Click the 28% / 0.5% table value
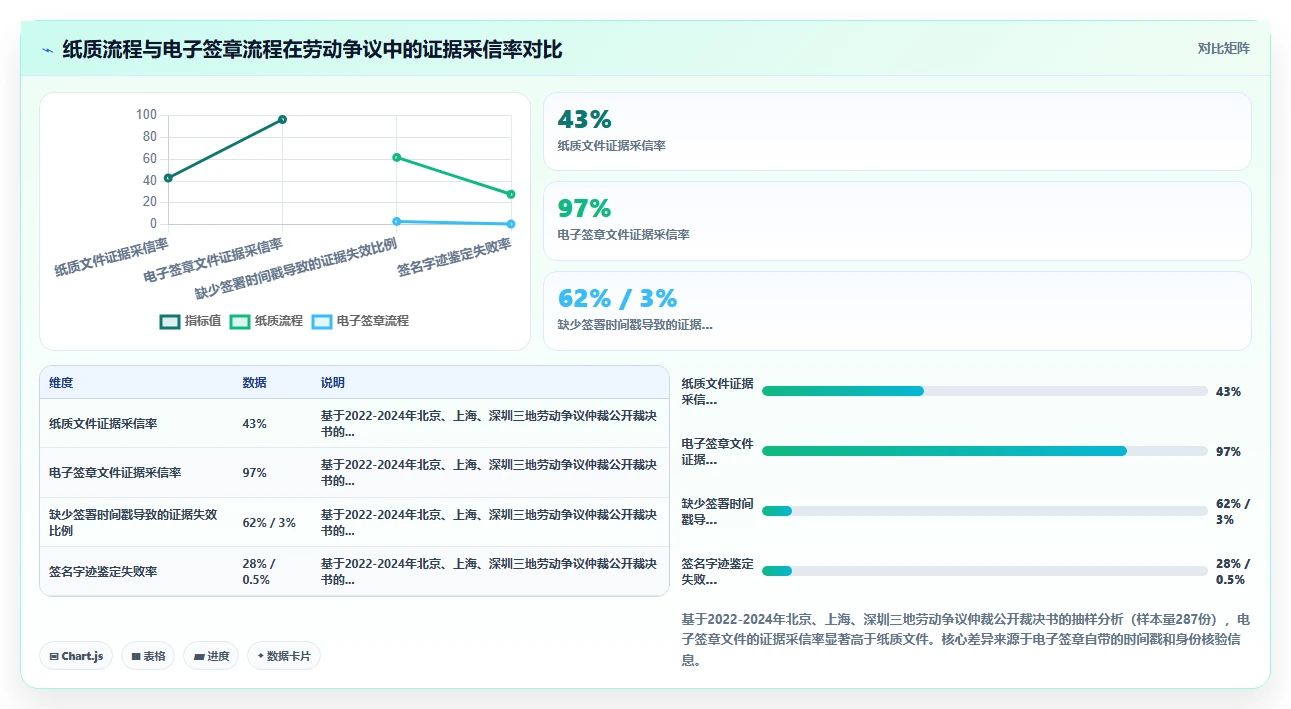 point(258,572)
